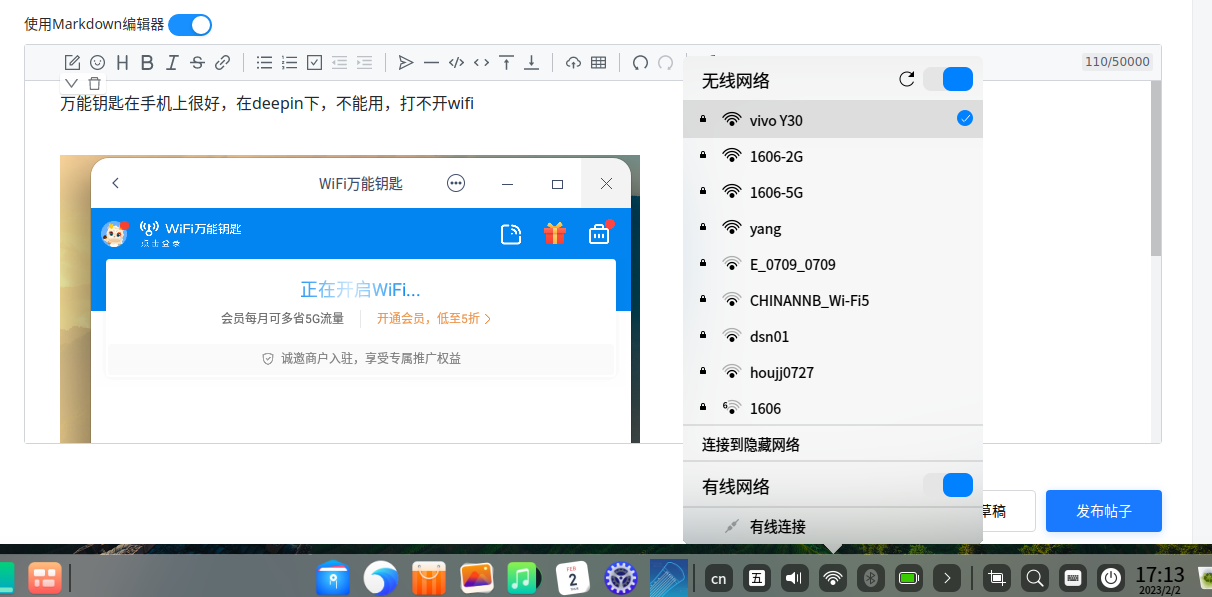Apply strikethrough formatting
The width and height of the screenshot is (1212, 597).
(x=197, y=62)
